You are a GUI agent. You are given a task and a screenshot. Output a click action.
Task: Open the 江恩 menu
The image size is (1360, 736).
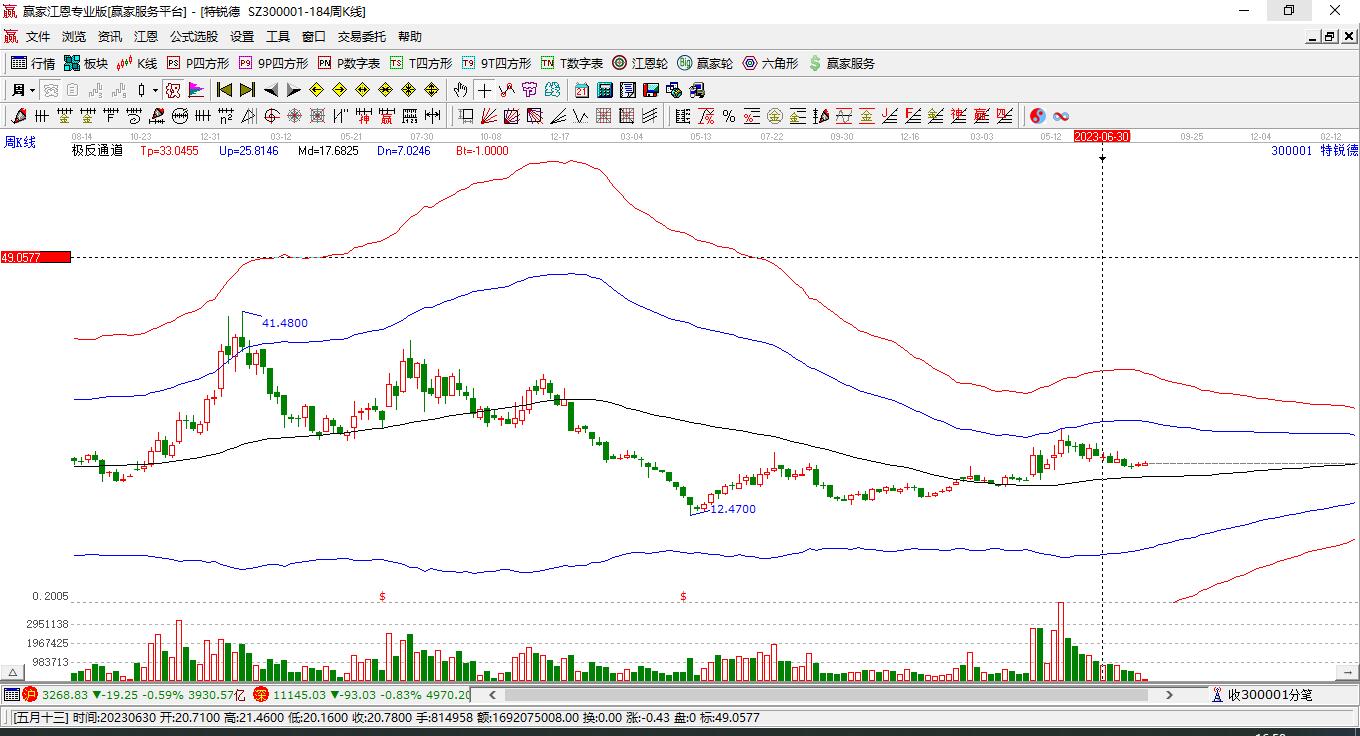(146, 37)
